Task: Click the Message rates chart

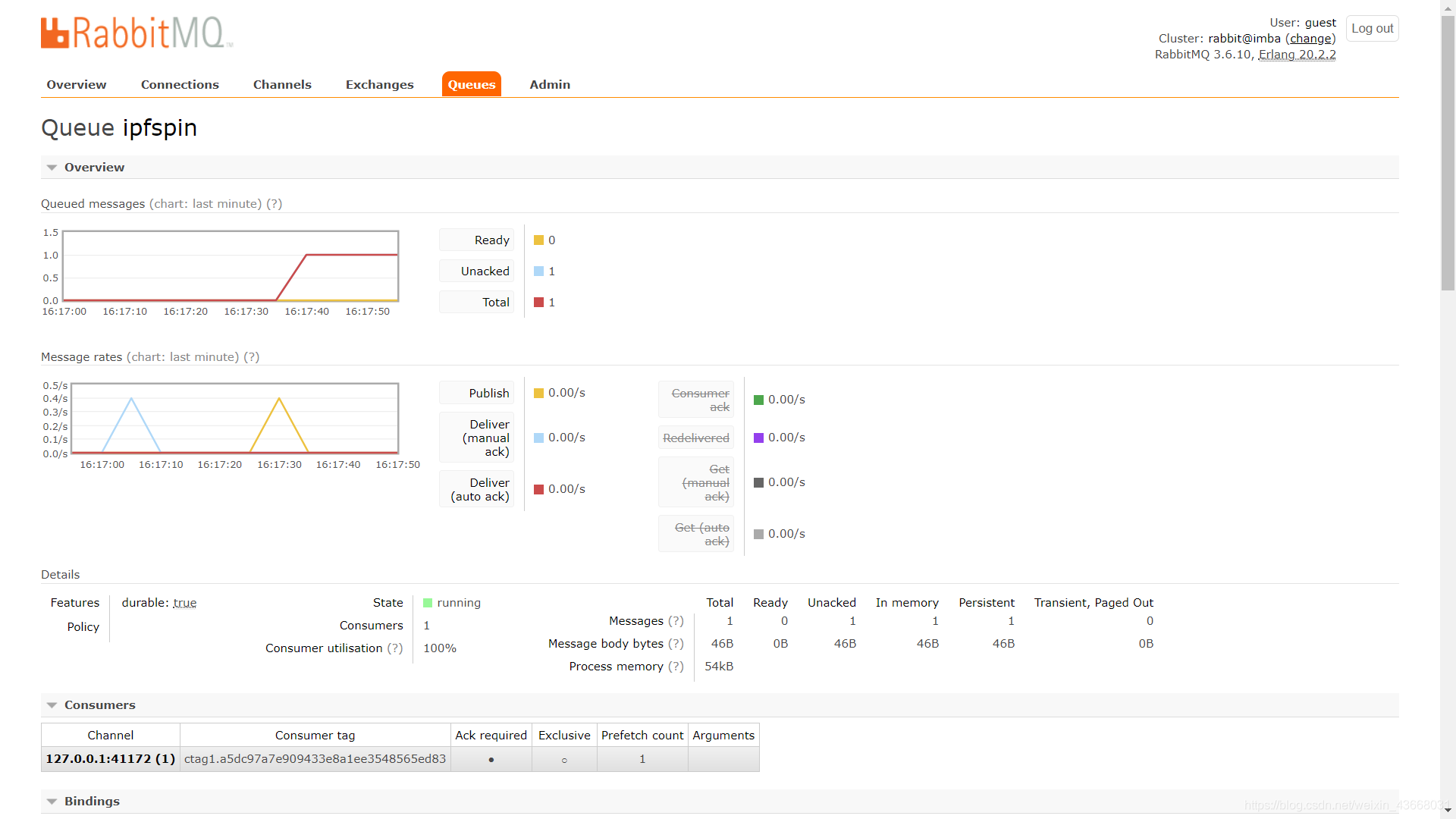Action: (235, 419)
